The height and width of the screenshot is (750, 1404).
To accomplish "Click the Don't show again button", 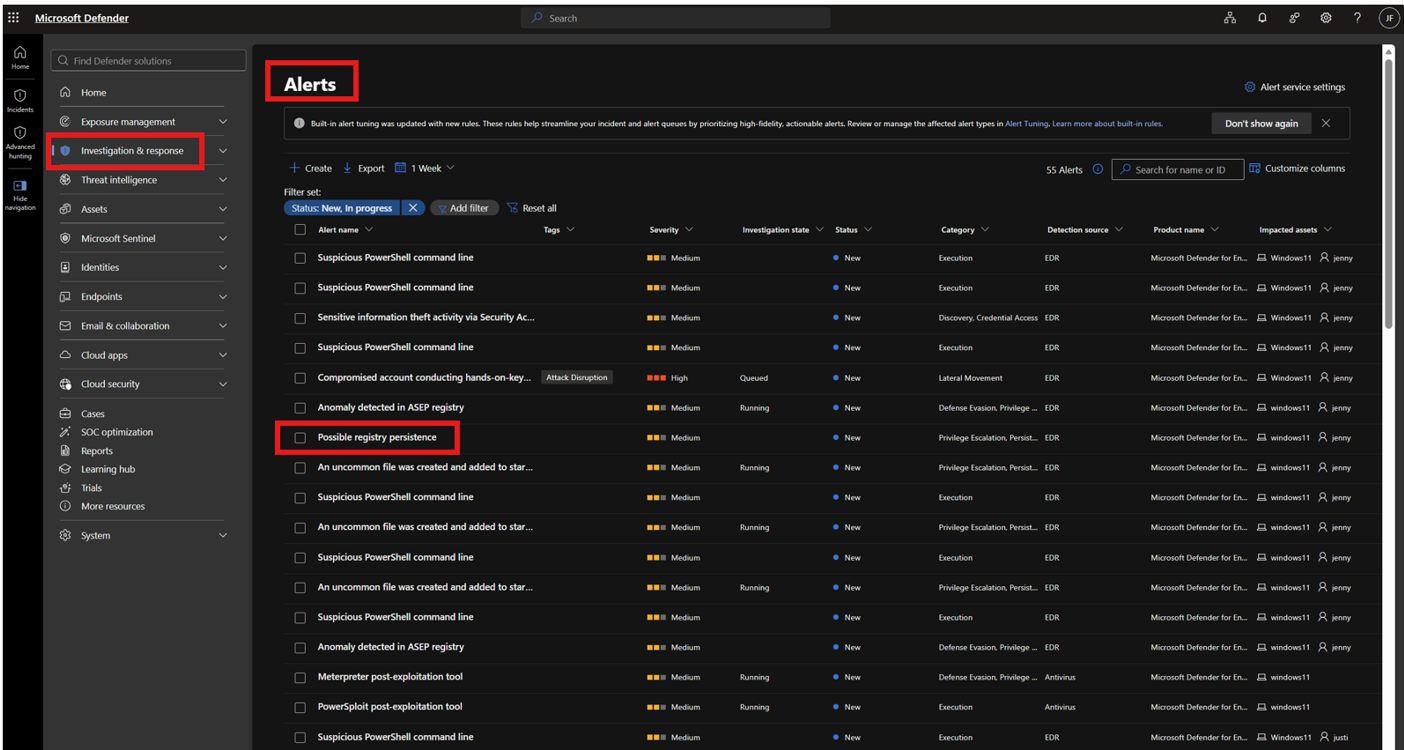I will (x=1261, y=123).
